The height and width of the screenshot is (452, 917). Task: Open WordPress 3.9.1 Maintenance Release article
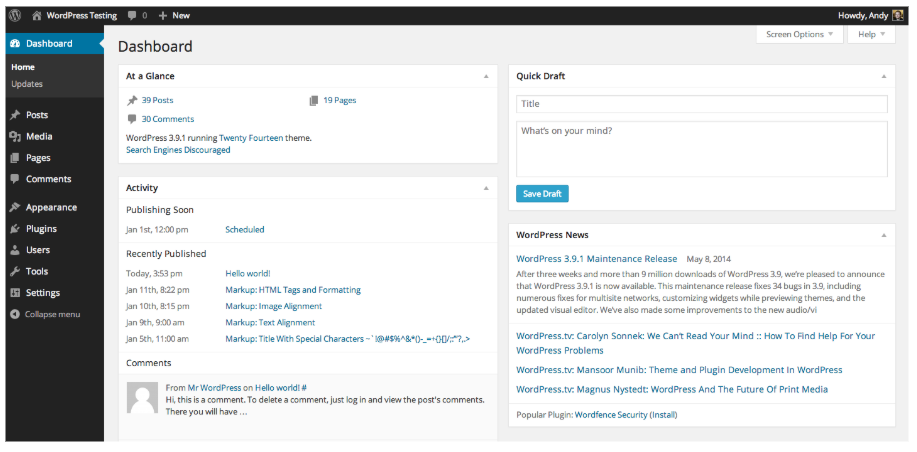[x=597, y=259]
